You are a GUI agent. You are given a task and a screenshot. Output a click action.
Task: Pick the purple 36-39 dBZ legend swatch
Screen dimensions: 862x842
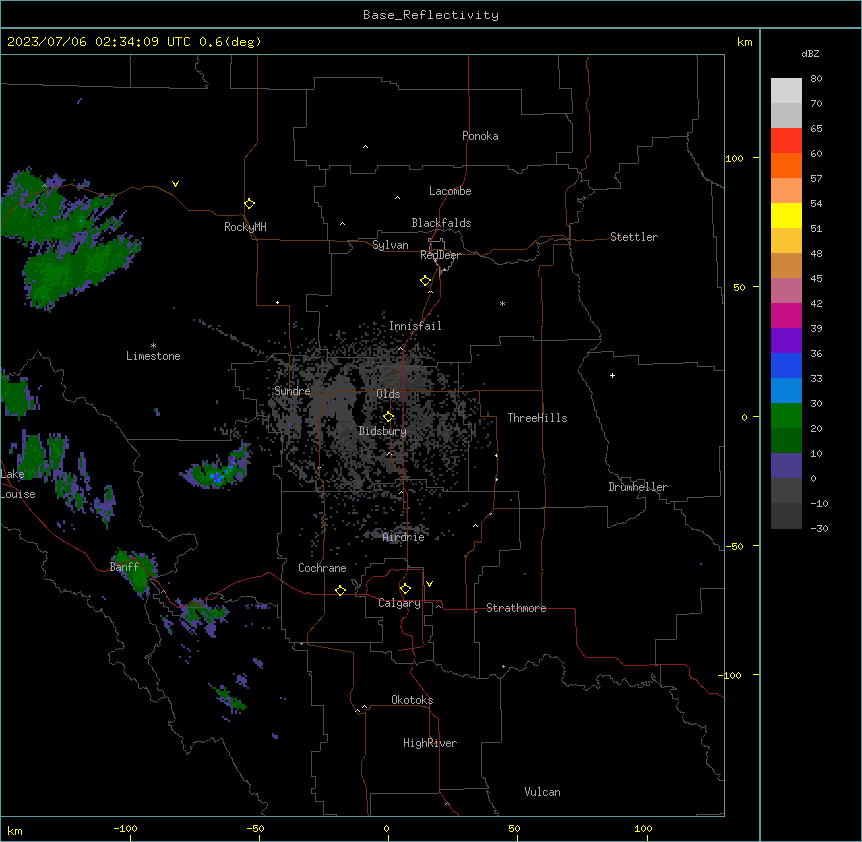tap(786, 340)
